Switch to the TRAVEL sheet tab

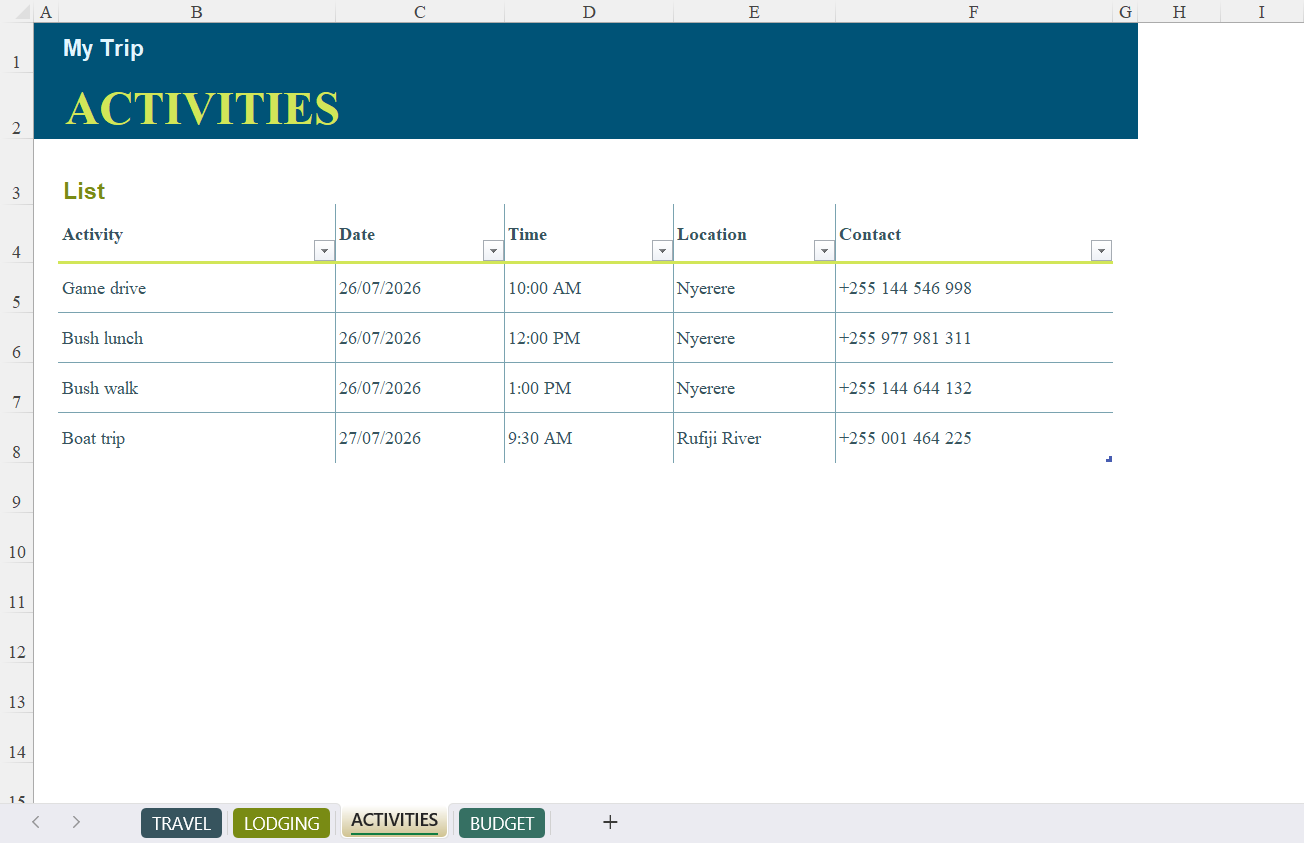pos(181,823)
